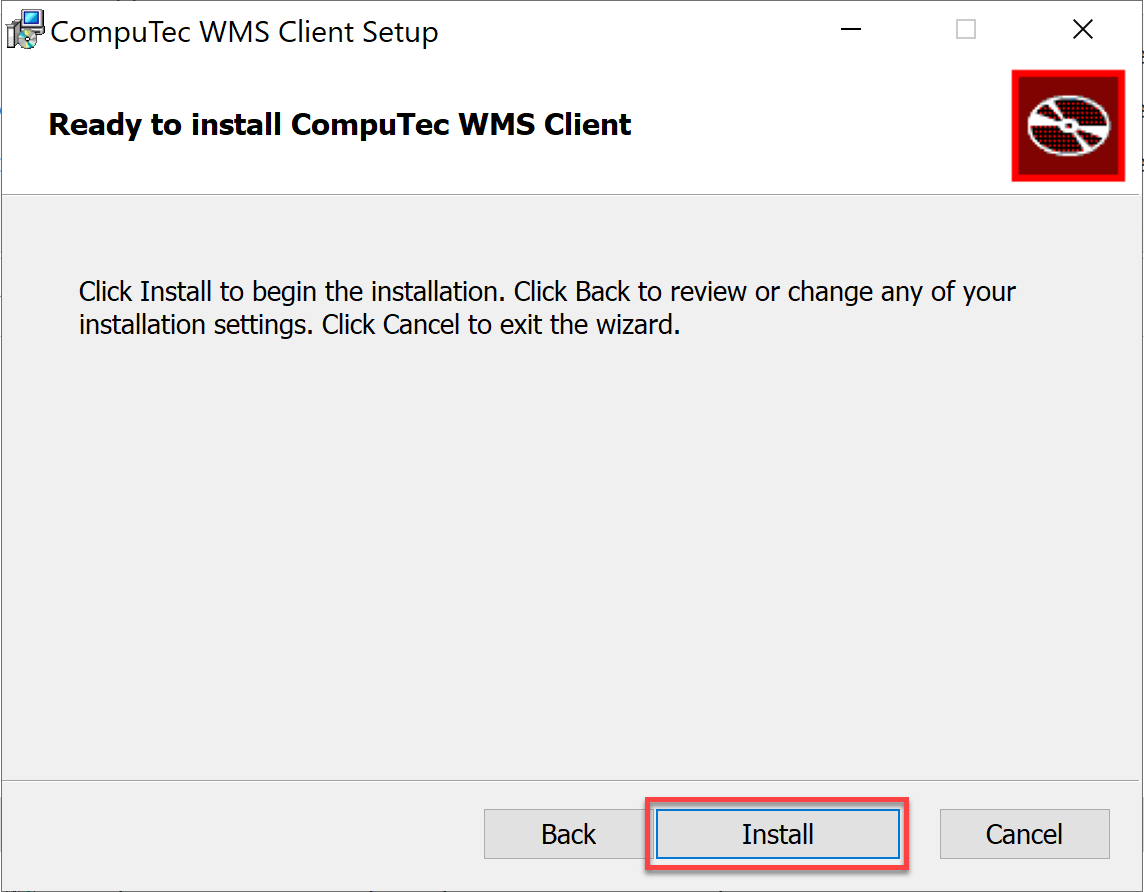Image resolution: width=1144 pixels, height=892 pixels.
Task: Click the Ready to install heading
Action: pos(340,124)
